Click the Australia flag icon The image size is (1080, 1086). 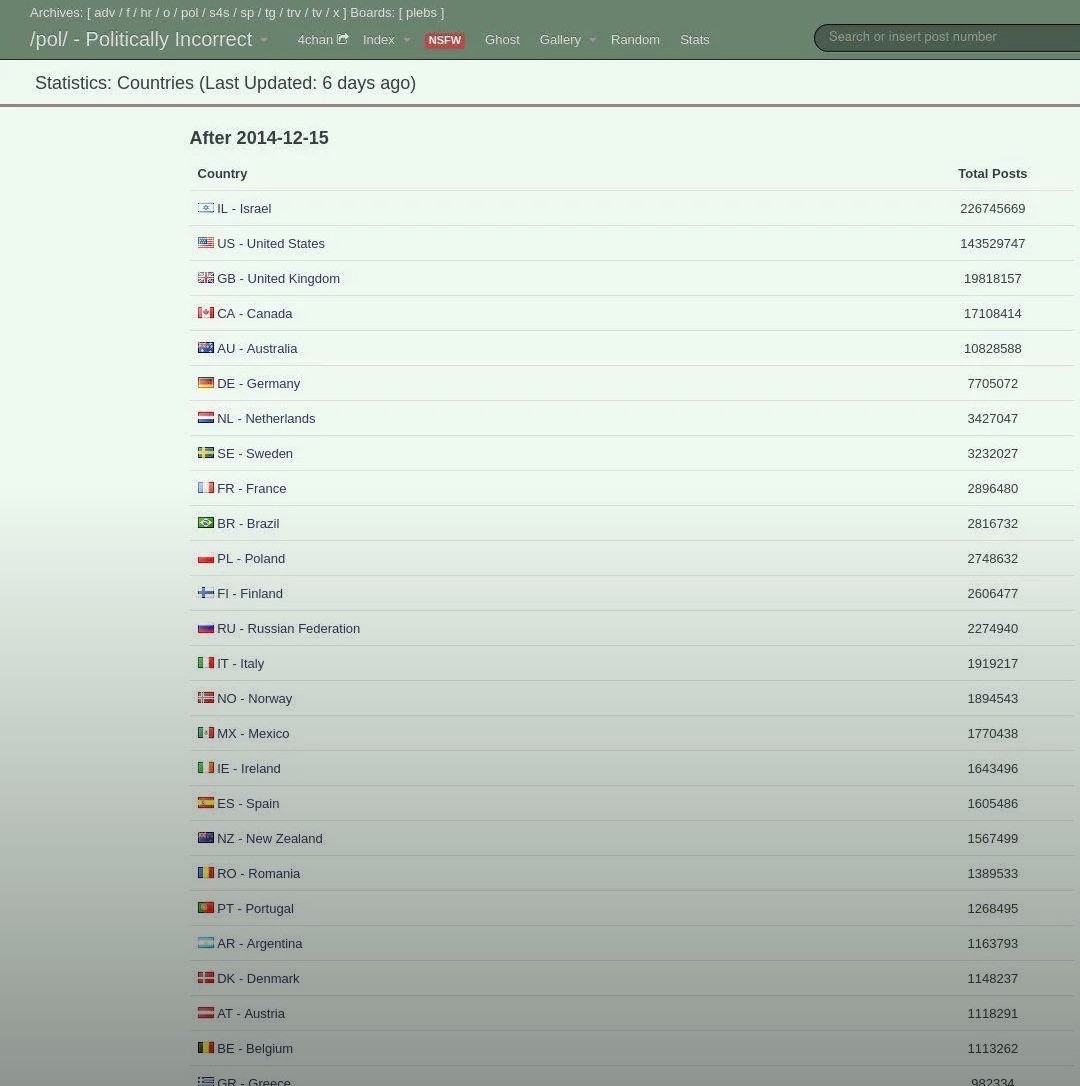pyautogui.click(x=206, y=348)
